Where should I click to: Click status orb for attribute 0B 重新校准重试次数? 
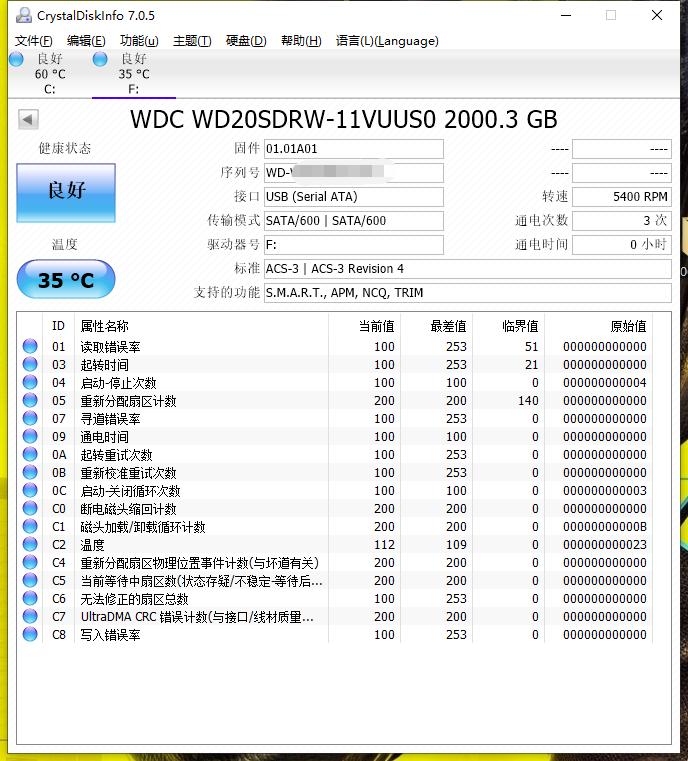30,472
